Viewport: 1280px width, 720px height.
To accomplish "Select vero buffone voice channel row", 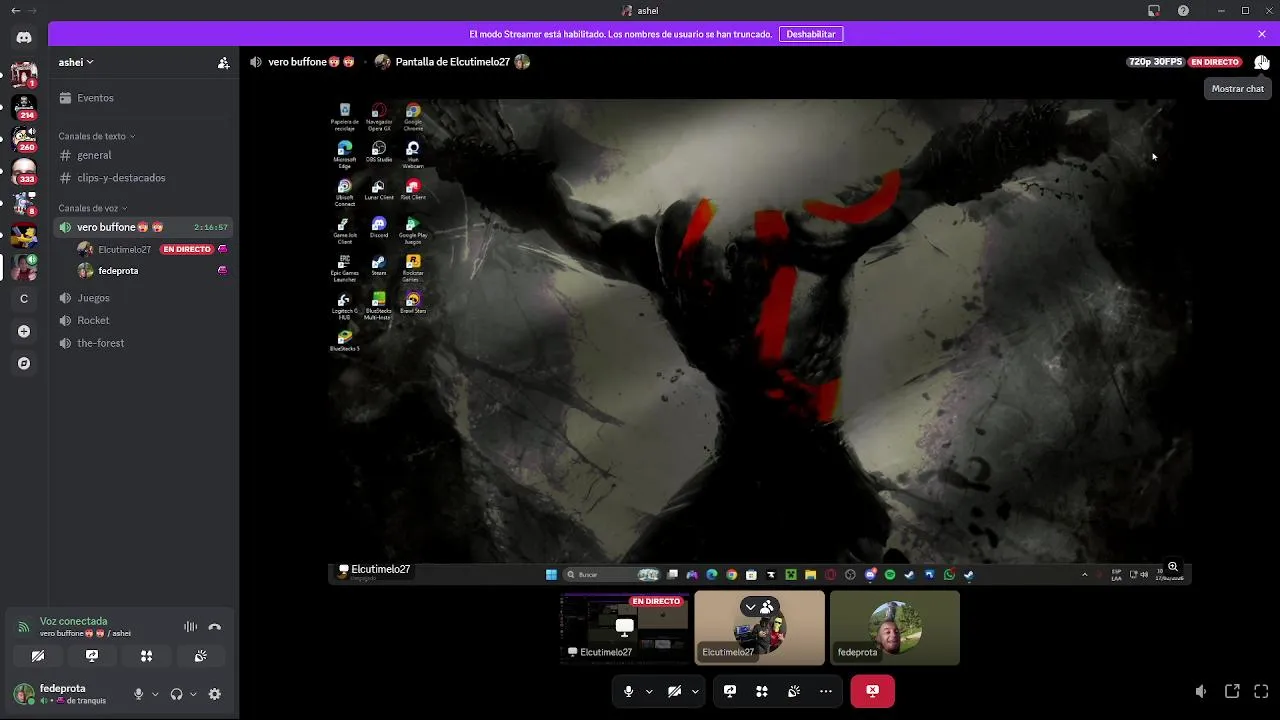I will click(144, 227).
